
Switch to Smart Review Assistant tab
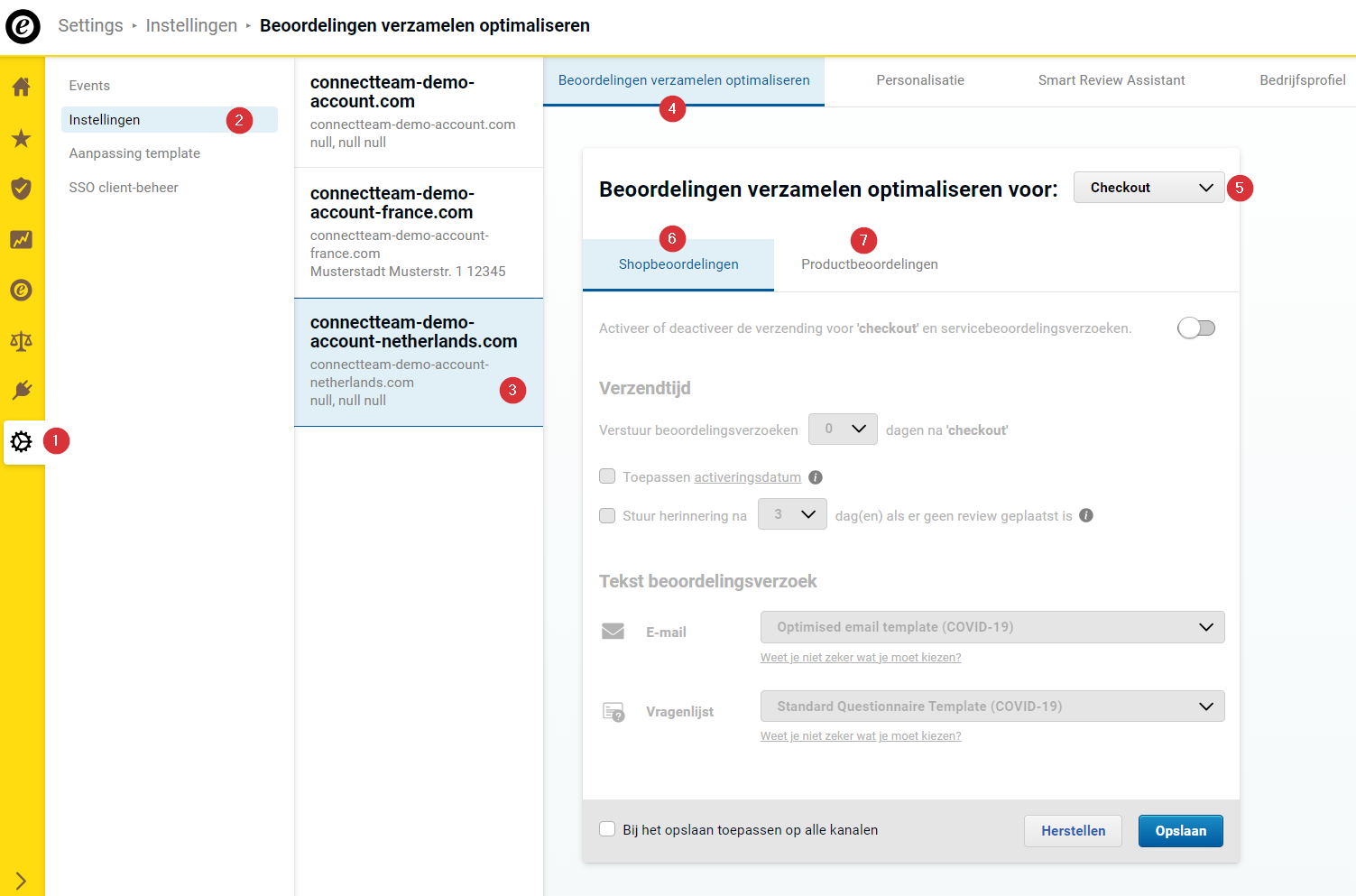tap(1112, 80)
